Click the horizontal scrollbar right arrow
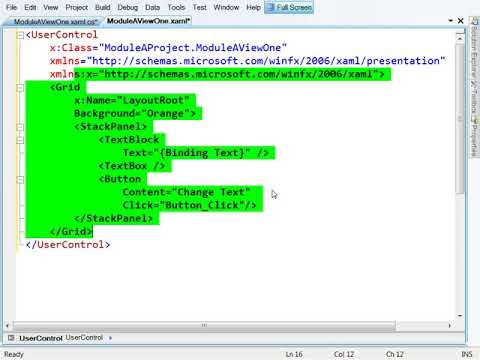Image resolution: width=480 pixels, height=360 pixels. coord(450,325)
